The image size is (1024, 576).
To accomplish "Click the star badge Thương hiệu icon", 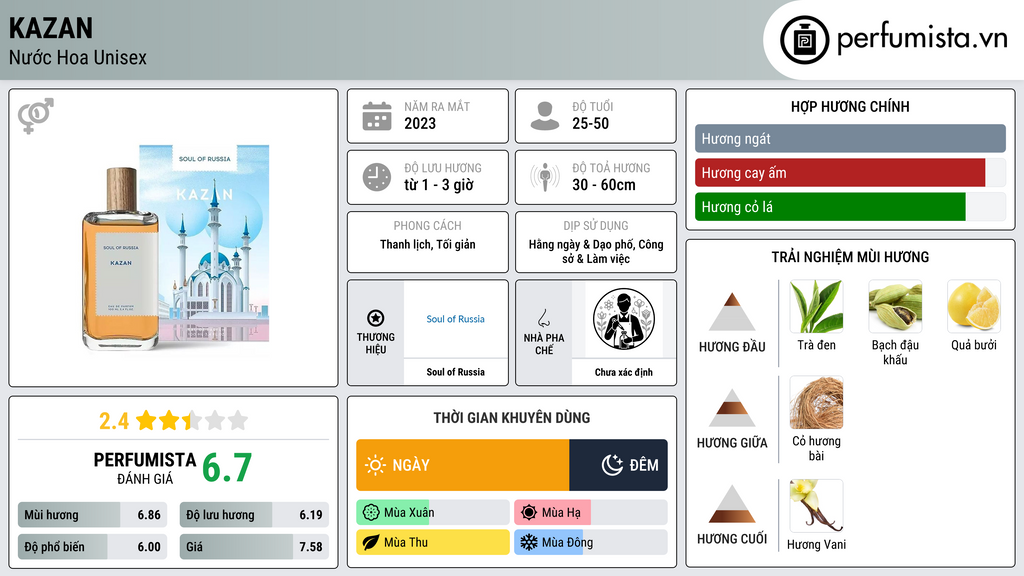I will point(376,318).
